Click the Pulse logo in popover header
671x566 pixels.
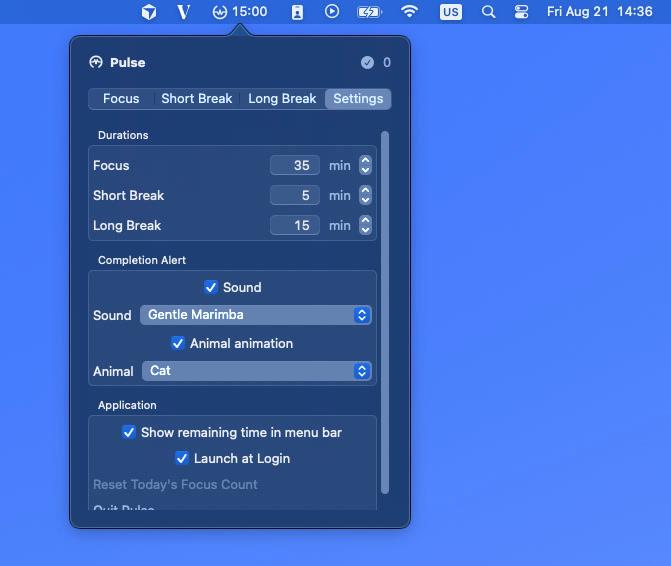click(96, 62)
